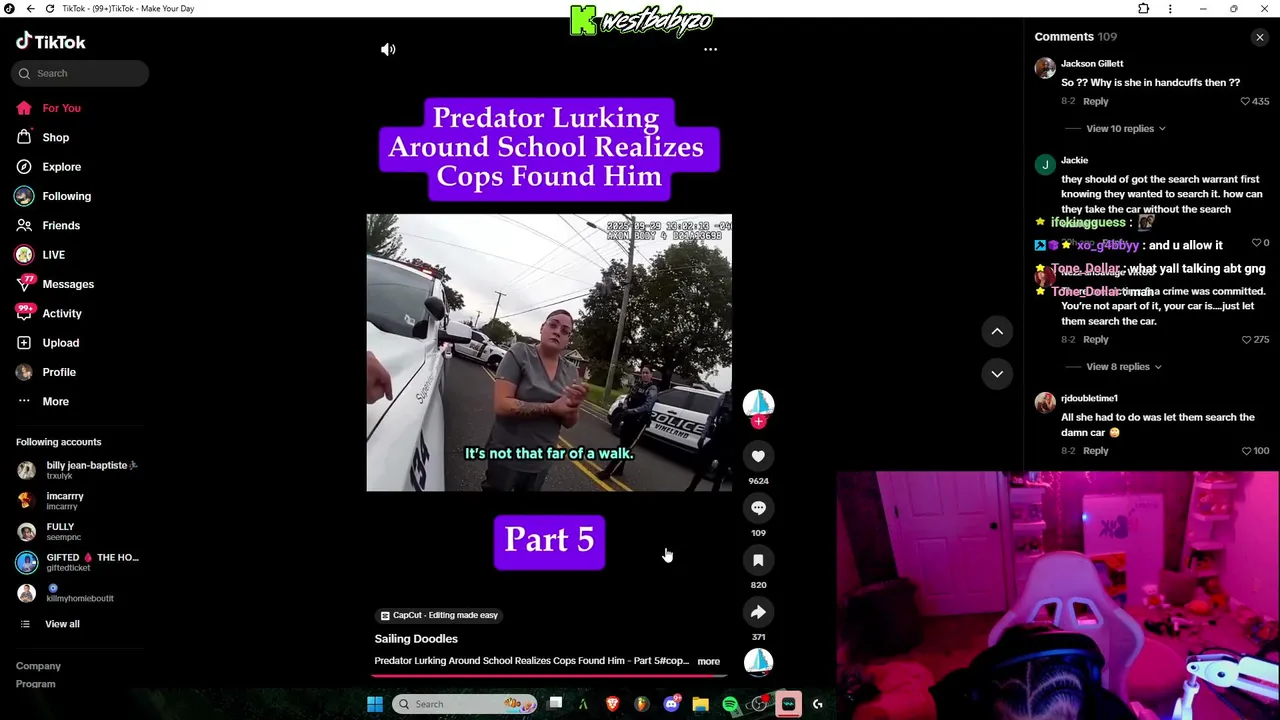Open Spotify from the taskbar
This screenshot has width=1280, height=720.
[730, 704]
